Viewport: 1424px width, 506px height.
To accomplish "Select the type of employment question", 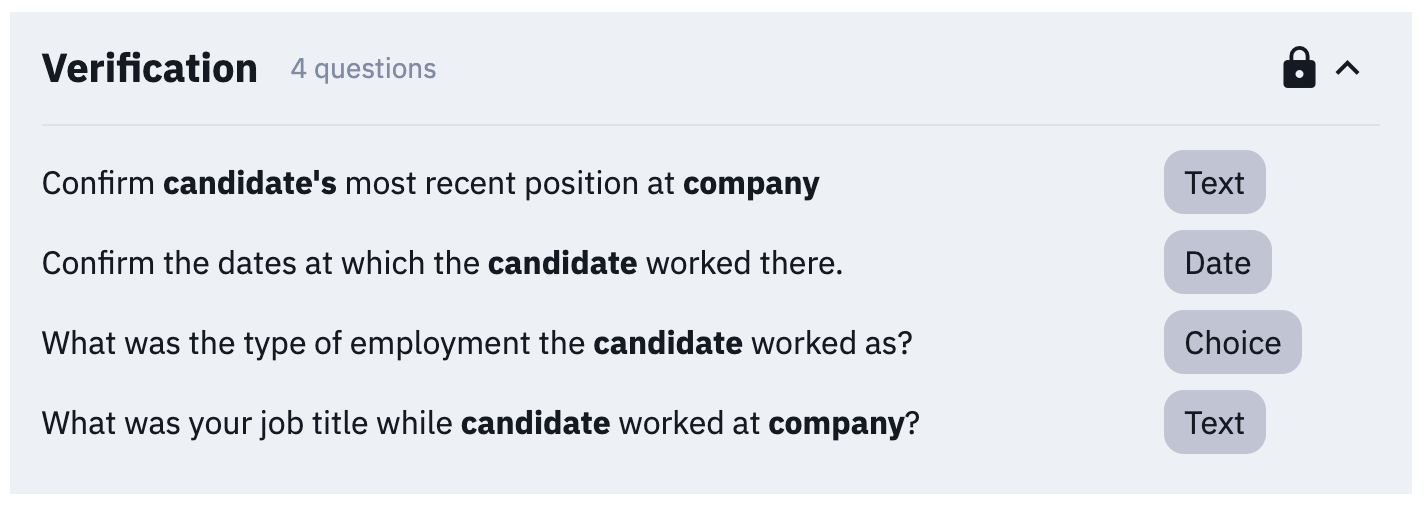I will click(477, 344).
